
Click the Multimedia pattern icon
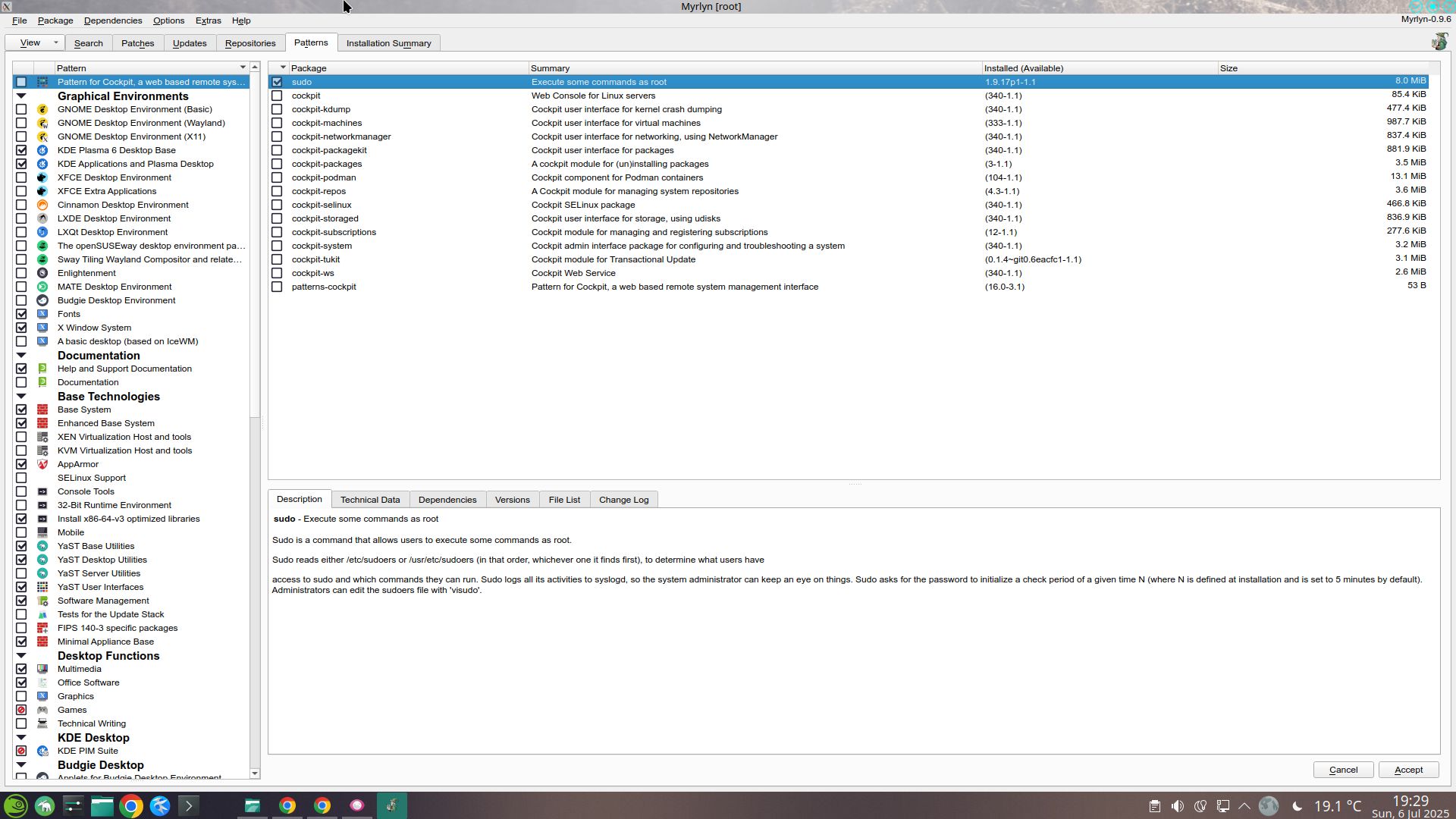pos(42,669)
